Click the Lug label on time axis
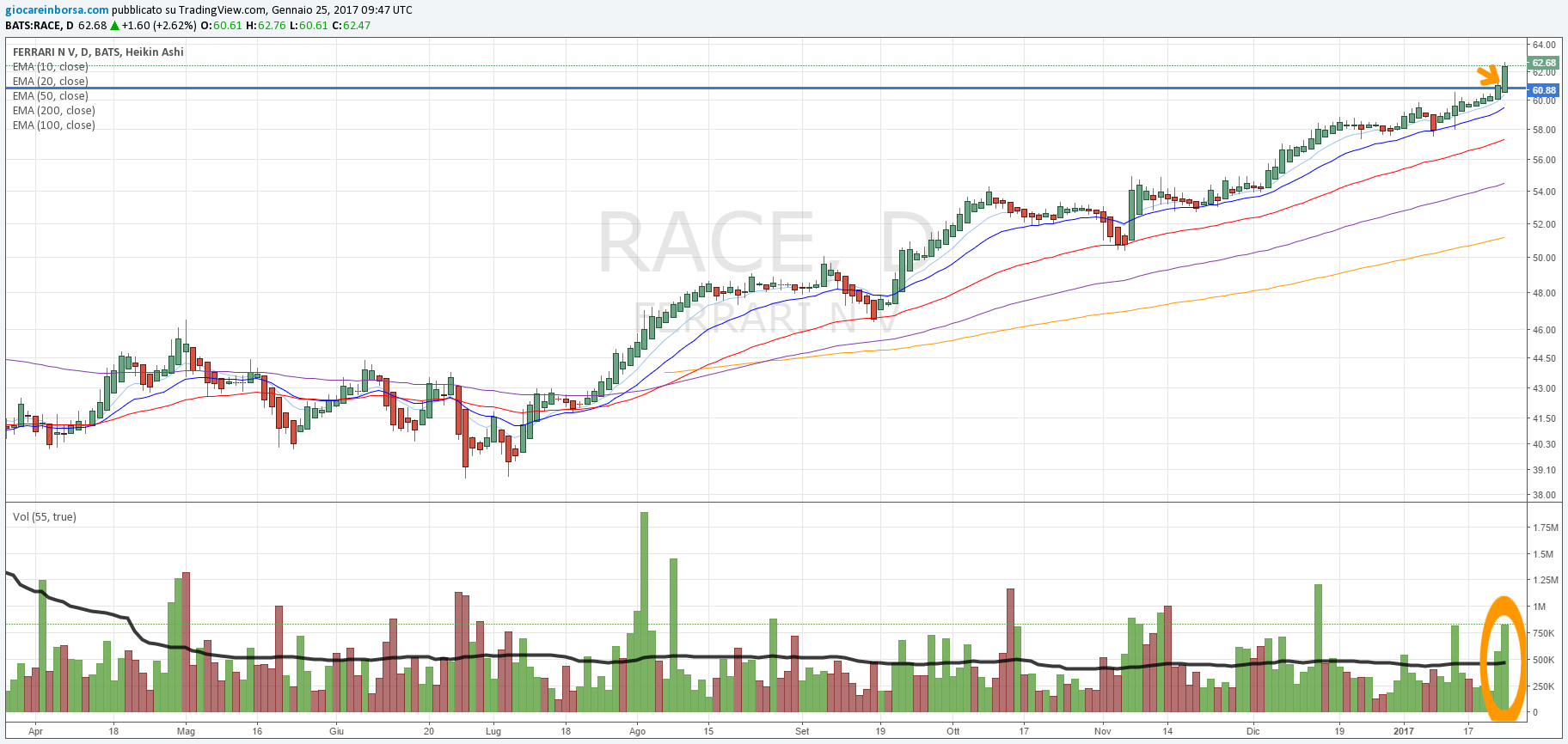This screenshot has height=744, width=1568. 493,732
